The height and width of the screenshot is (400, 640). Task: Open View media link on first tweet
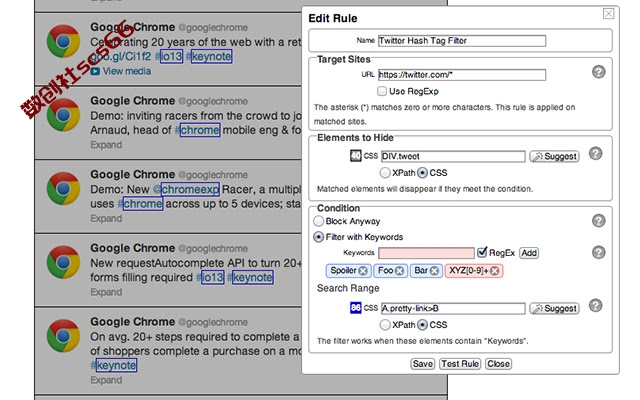(x=127, y=71)
